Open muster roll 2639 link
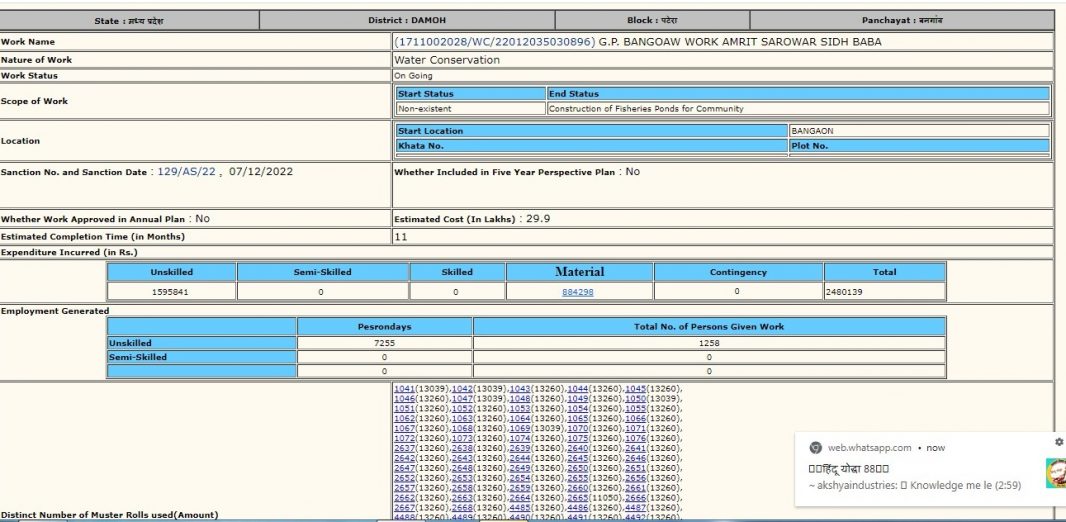The width and height of the screenshot is (1066, 522). point(519,449)
